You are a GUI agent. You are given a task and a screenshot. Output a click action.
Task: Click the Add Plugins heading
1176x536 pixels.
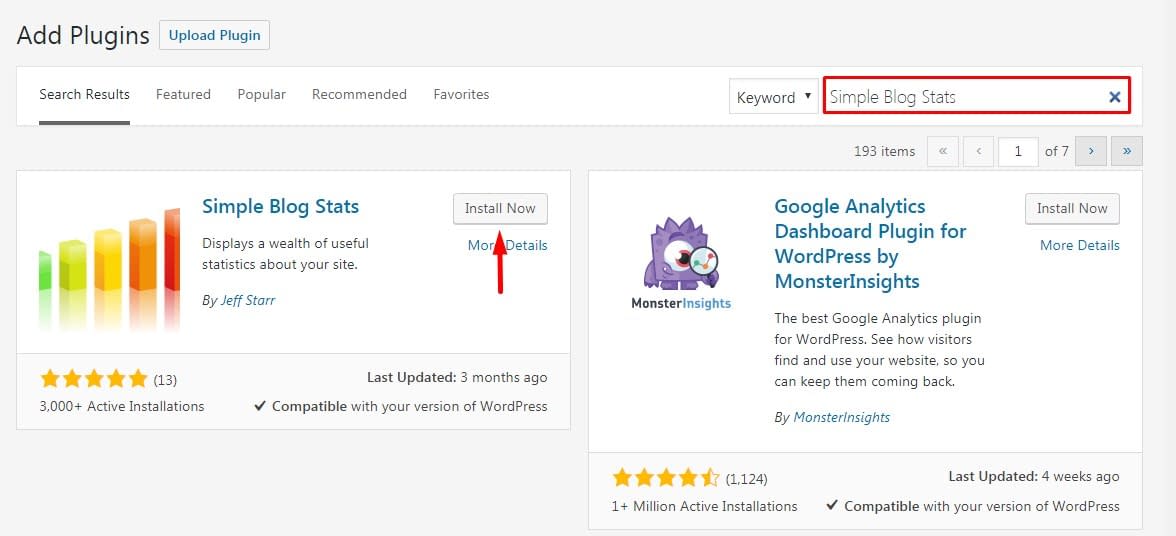click(x=83, y=35)
